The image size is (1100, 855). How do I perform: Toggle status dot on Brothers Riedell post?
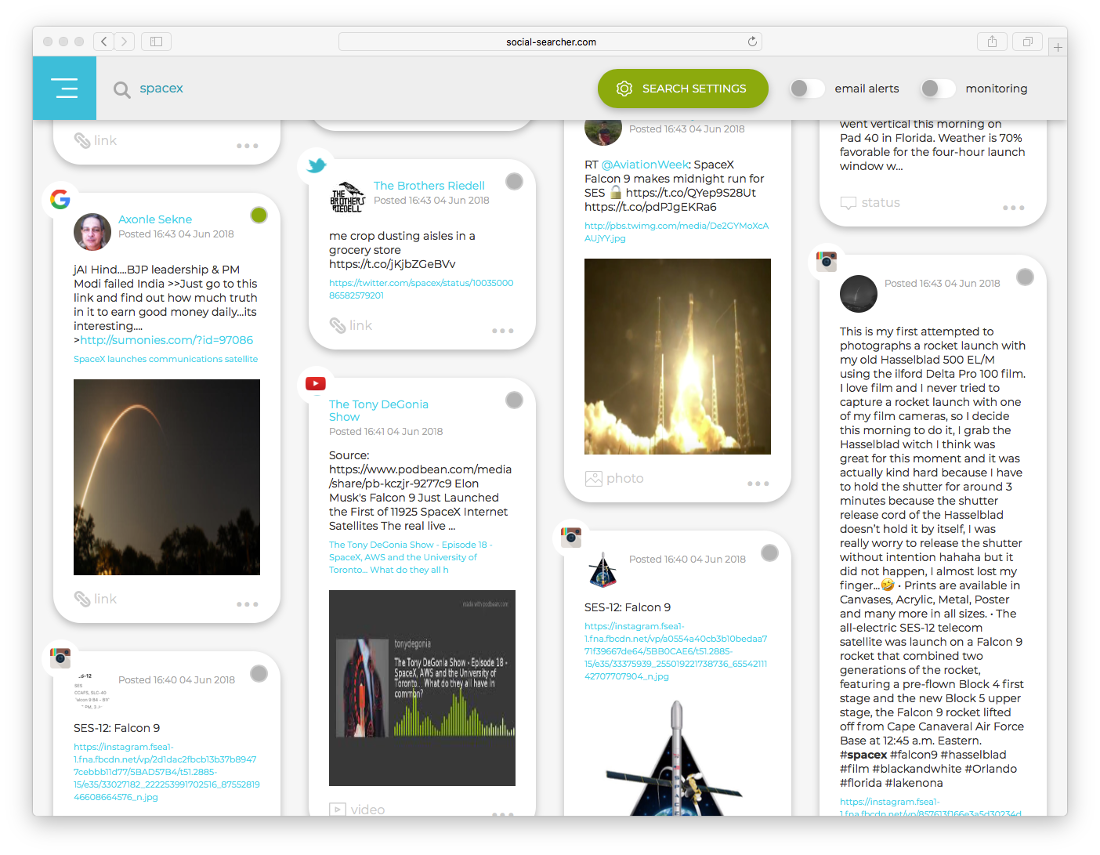point(514,182)
